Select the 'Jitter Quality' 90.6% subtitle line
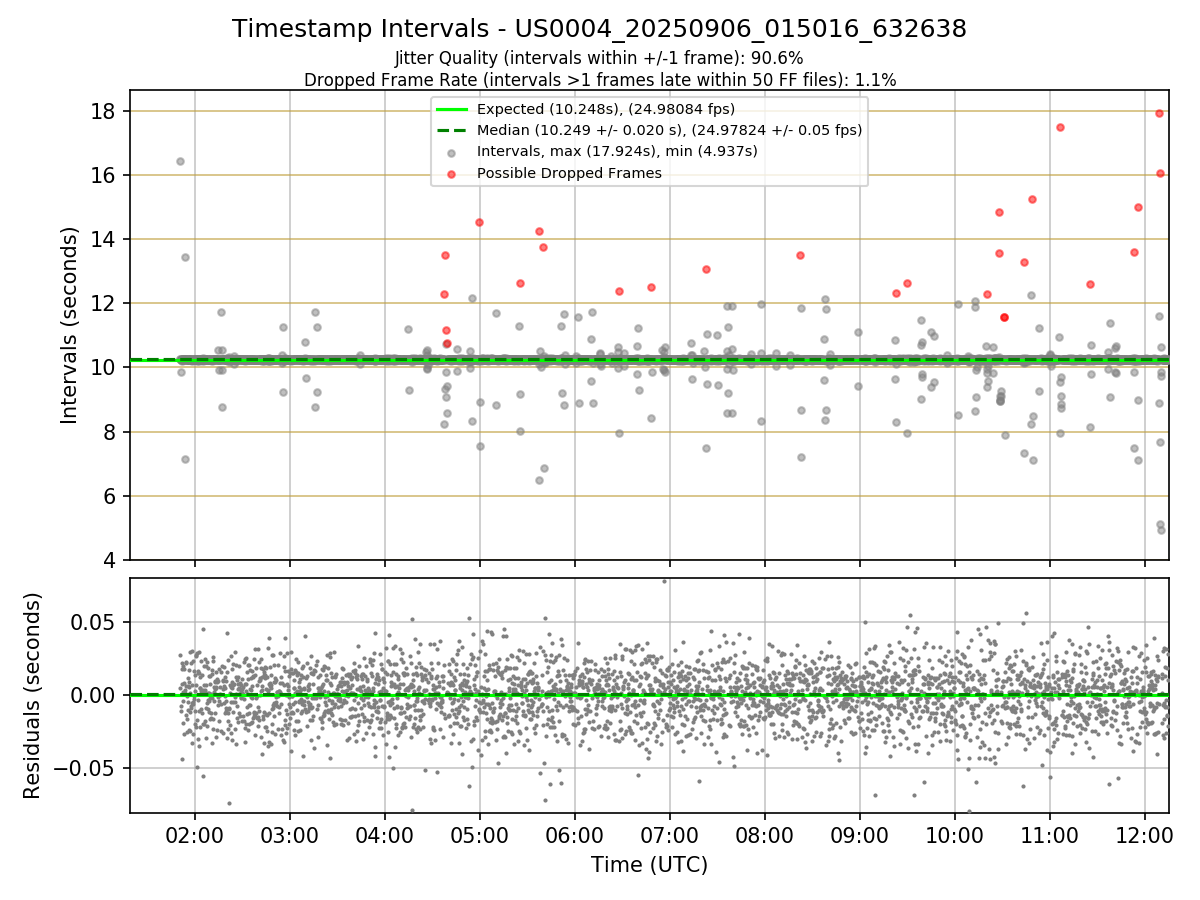This screenshot has height=900, width=1200. point(599,58)
